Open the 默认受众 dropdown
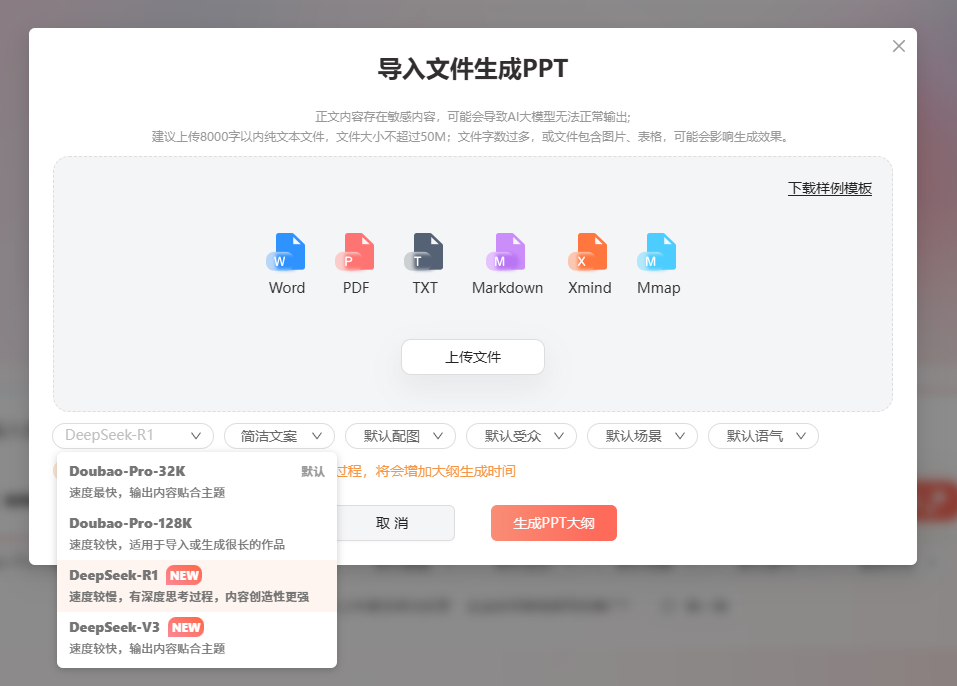The image size is (957, 686). click(521, 436)
